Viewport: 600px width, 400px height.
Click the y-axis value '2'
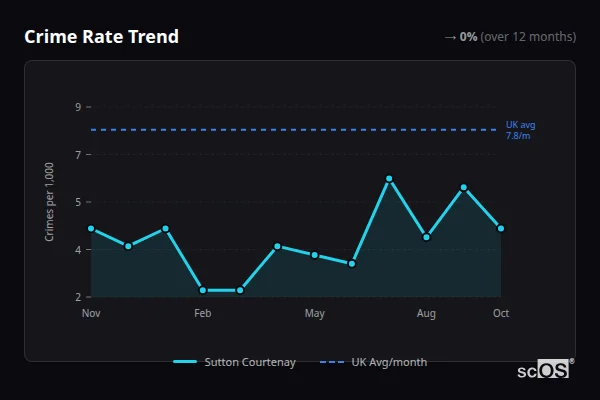pyautogui.click(x=78, y=297)
